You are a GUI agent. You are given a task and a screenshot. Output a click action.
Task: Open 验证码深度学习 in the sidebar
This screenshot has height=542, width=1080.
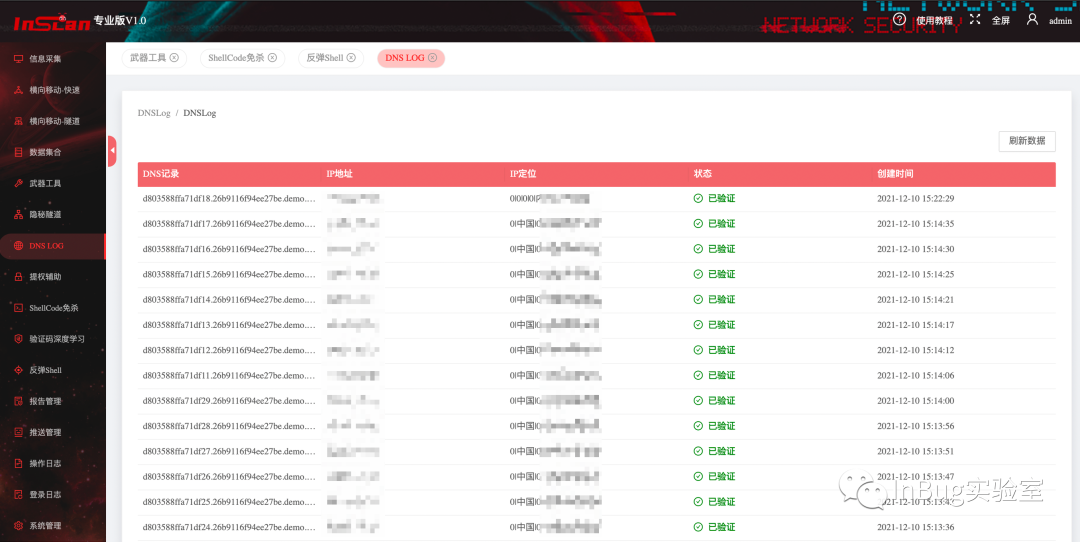coord(57,339)
